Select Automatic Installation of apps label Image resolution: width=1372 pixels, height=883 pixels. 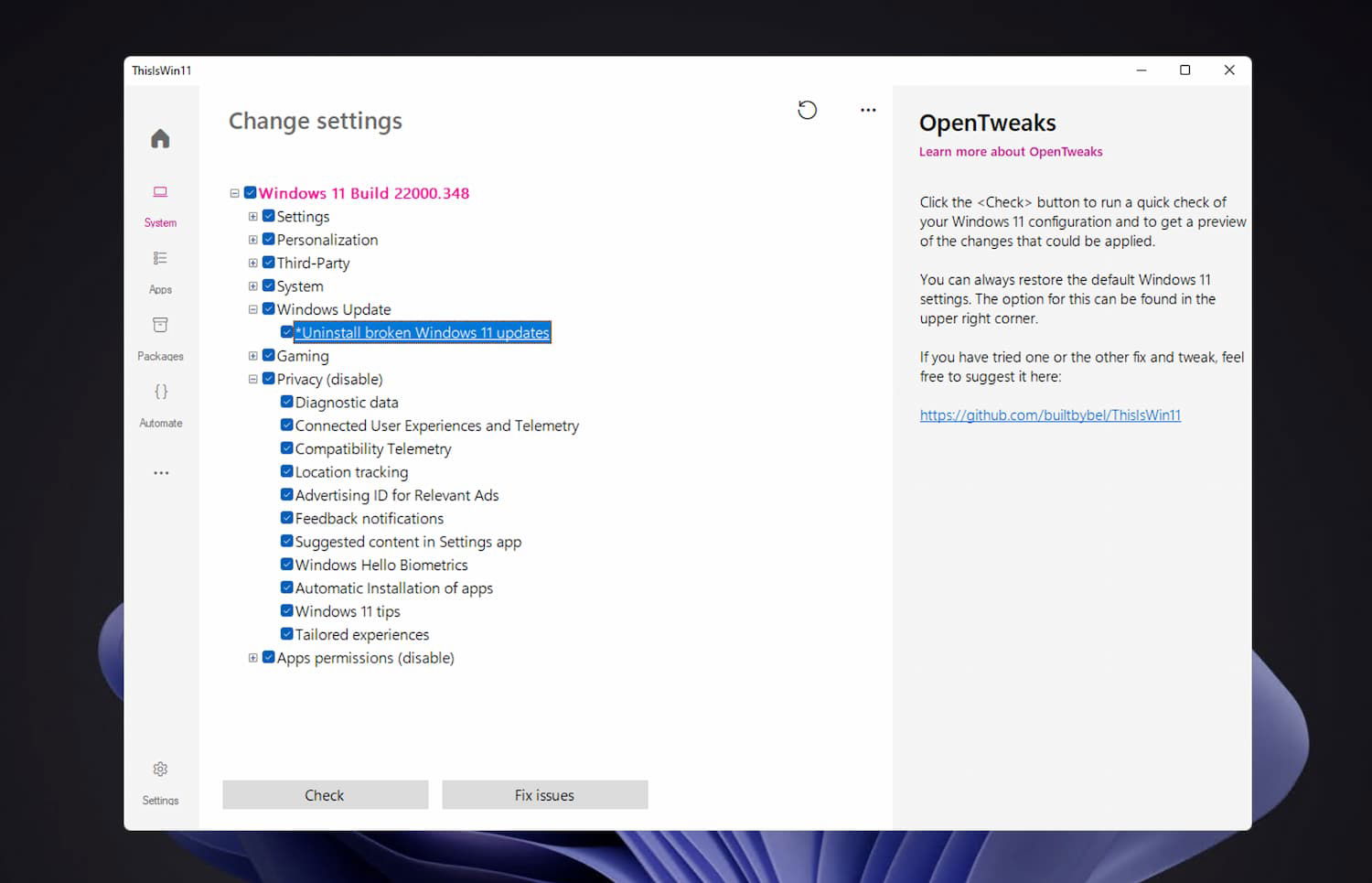pos(394,588)
